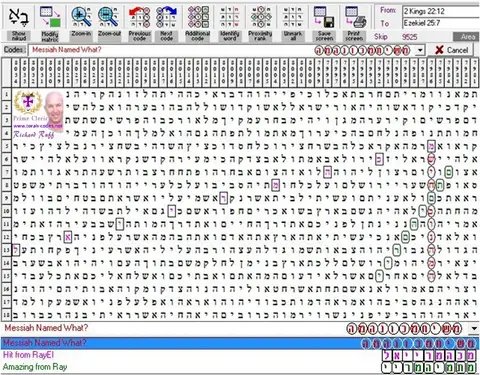This screenshot has width=480, height=375.
Task: Click row number 10 header
Action: [6, 211]
